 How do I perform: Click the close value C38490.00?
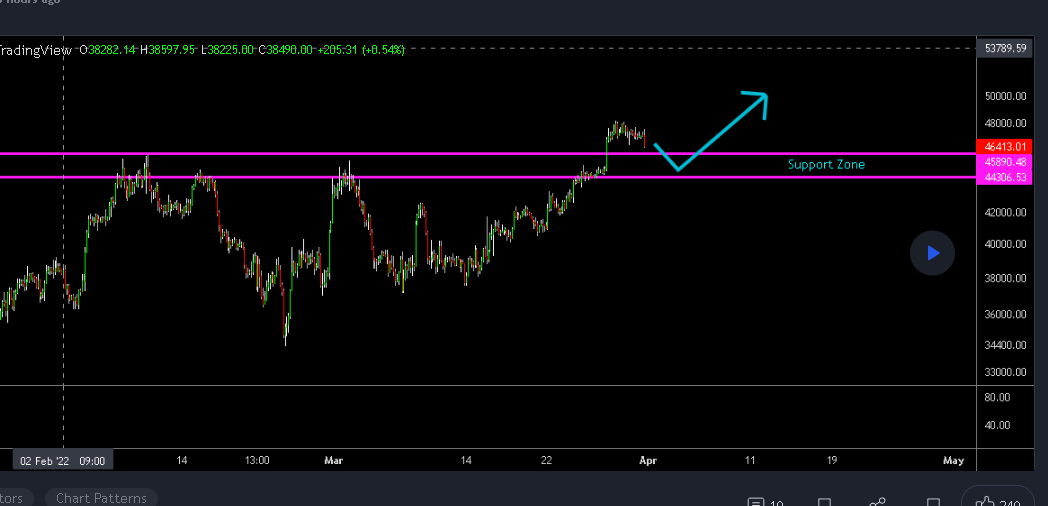[x=286, y=49]
